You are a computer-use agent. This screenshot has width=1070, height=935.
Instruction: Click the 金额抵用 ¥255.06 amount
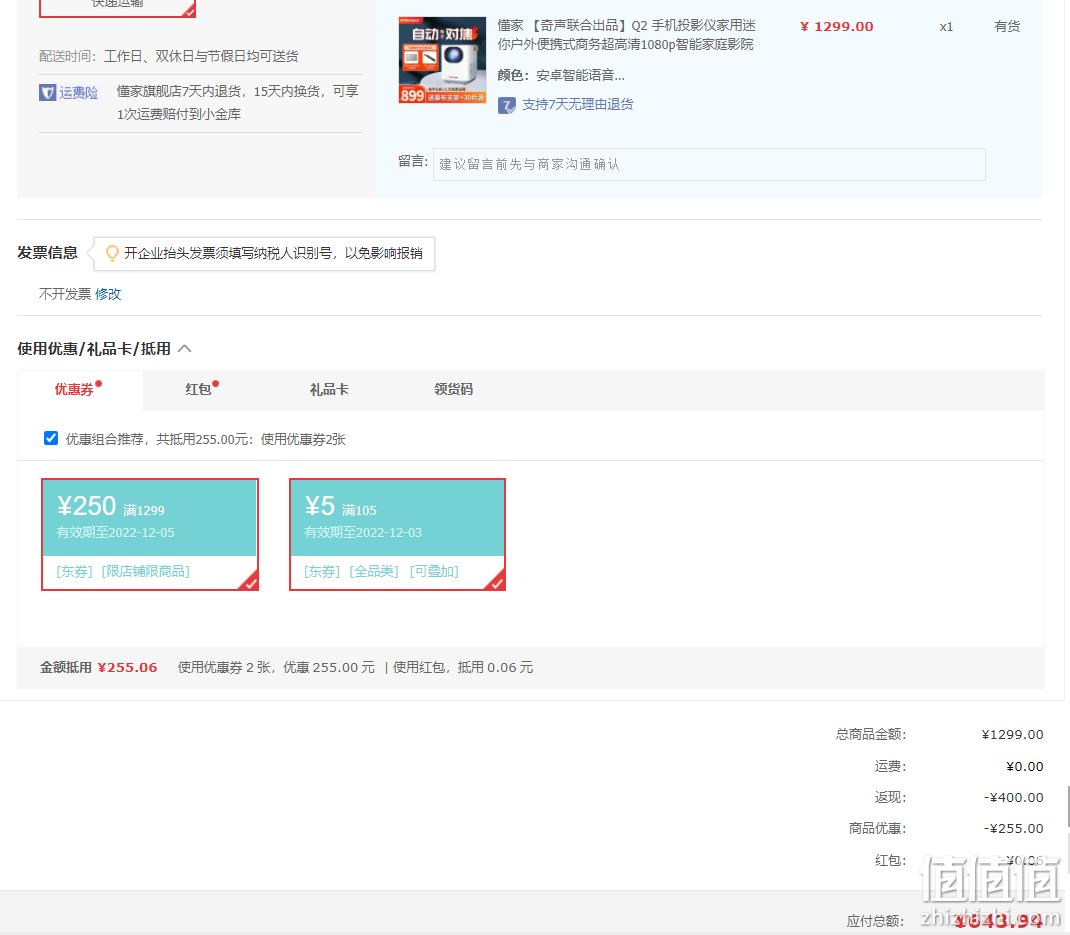tap(127, 667)
